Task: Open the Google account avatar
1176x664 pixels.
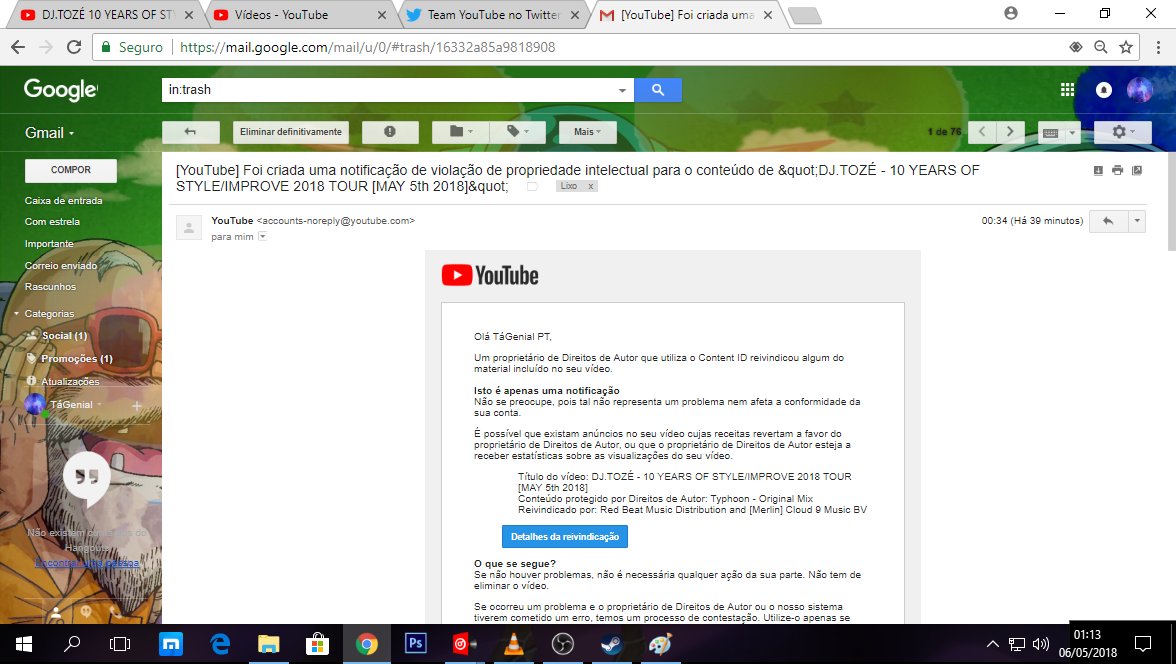Action: tap(1139, 90)
